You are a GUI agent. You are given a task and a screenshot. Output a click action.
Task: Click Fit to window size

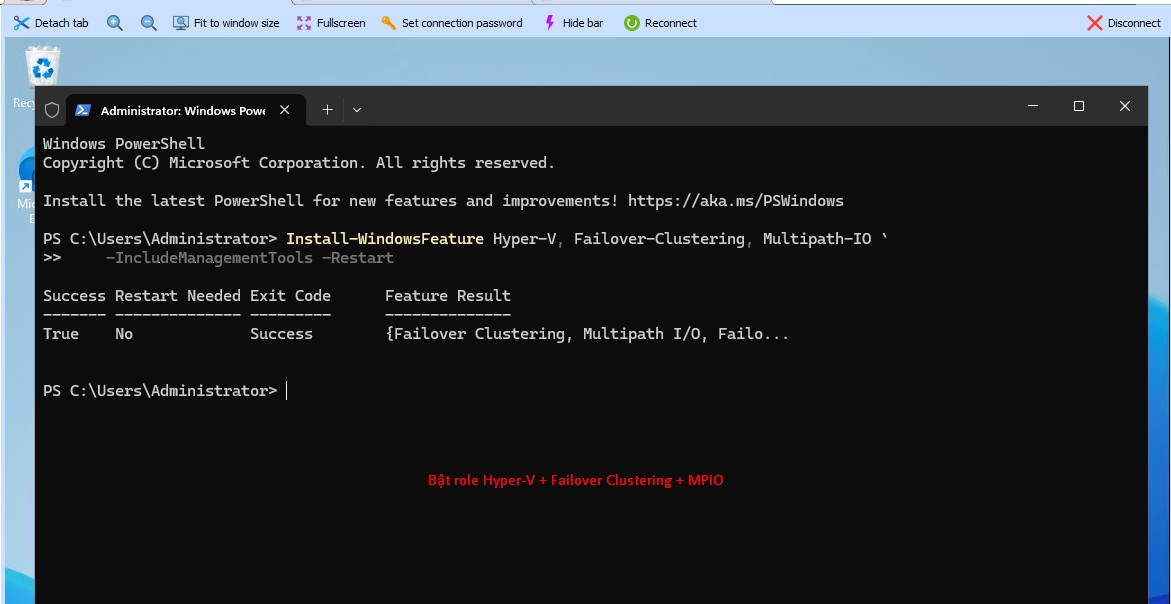[226, 23]
